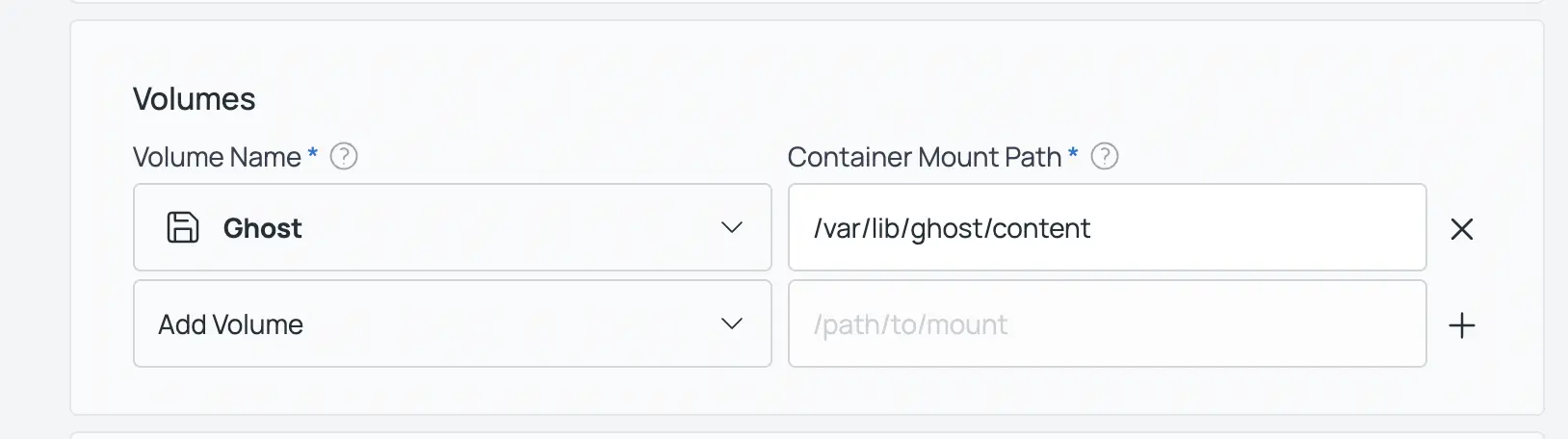Click the end of the /var/lib/ghost/content text
The width and height of the screenshot is (1568, 439).
1090,228
